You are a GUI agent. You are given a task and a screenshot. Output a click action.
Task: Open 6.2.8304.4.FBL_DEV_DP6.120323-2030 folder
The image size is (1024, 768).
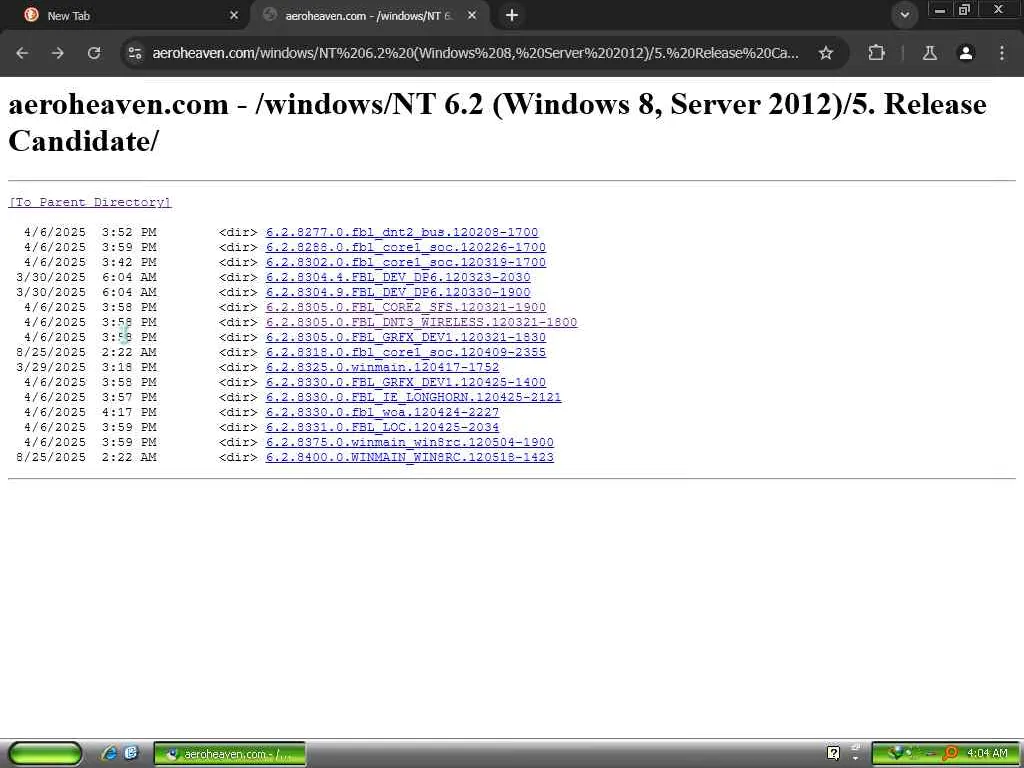tap(398, 277)
